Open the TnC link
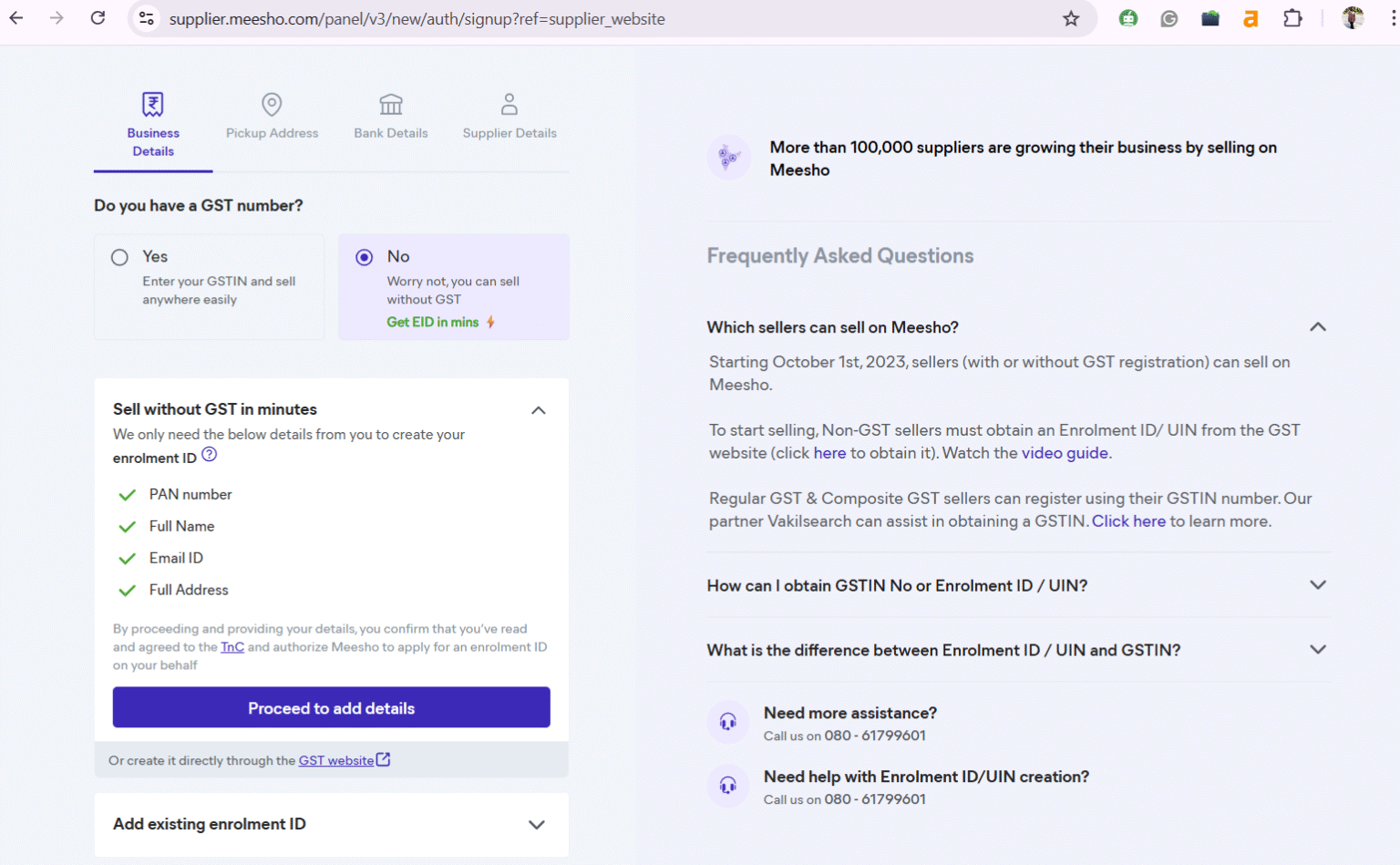This screenshot has width=1400, height=865. (232, 647)
